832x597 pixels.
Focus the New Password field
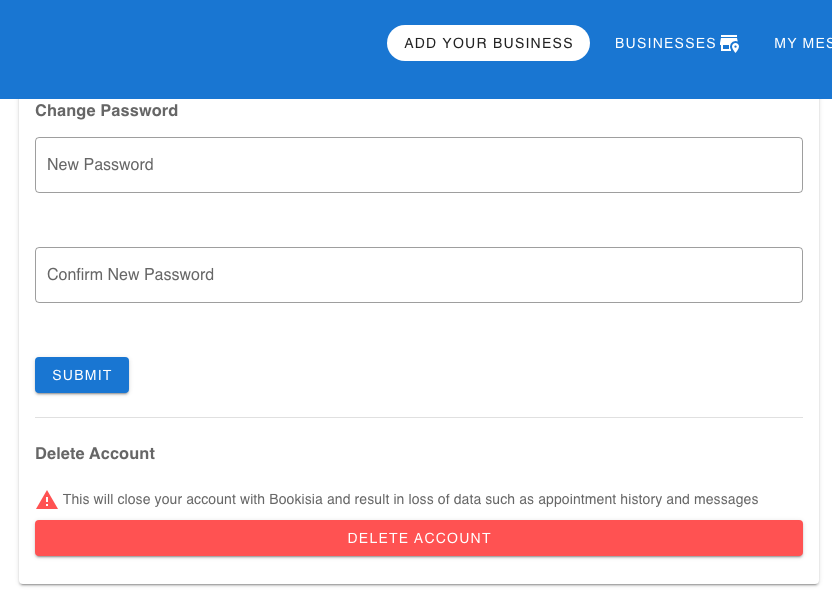pyautogui.click(x=418, y=165)
